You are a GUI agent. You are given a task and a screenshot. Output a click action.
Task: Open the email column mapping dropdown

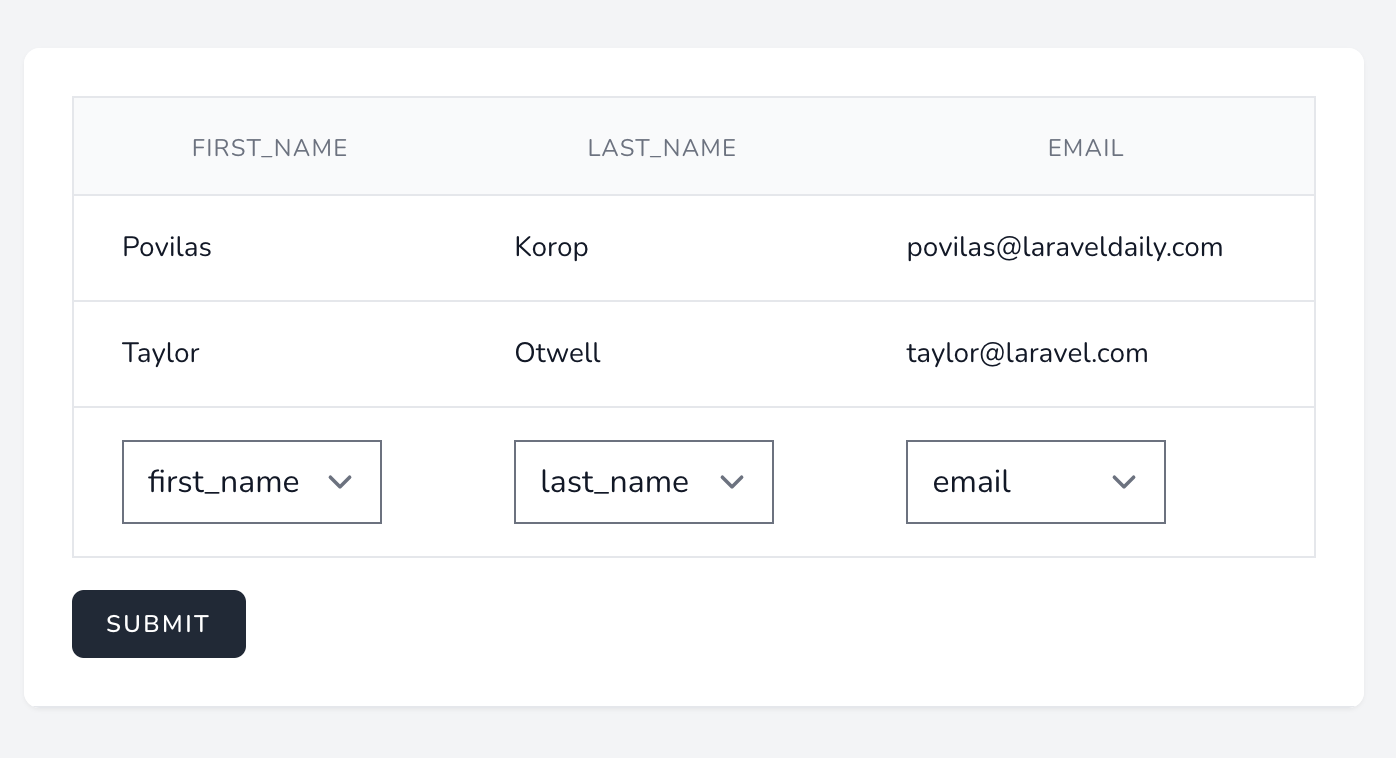[1036, 482]
